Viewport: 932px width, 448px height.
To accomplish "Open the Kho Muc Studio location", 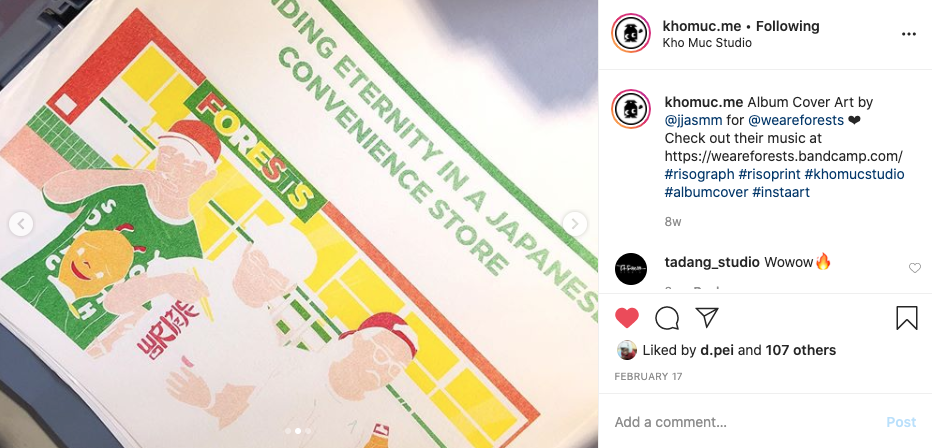I will (x=706, y=43).
